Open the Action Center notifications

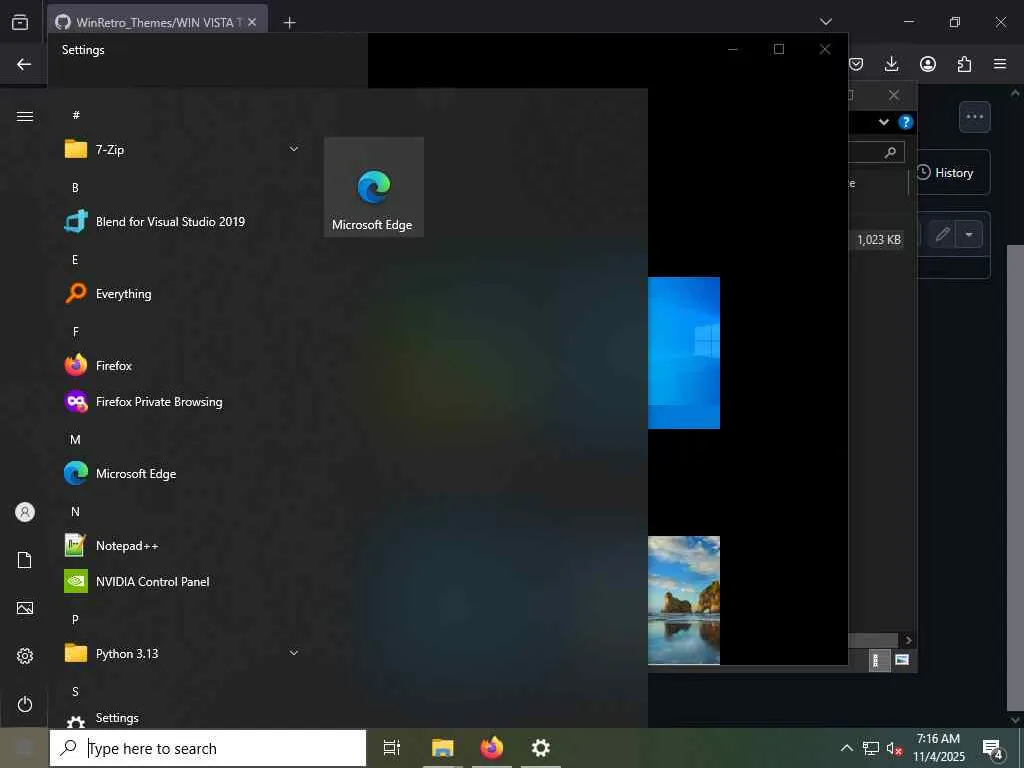tap(992, 750)
